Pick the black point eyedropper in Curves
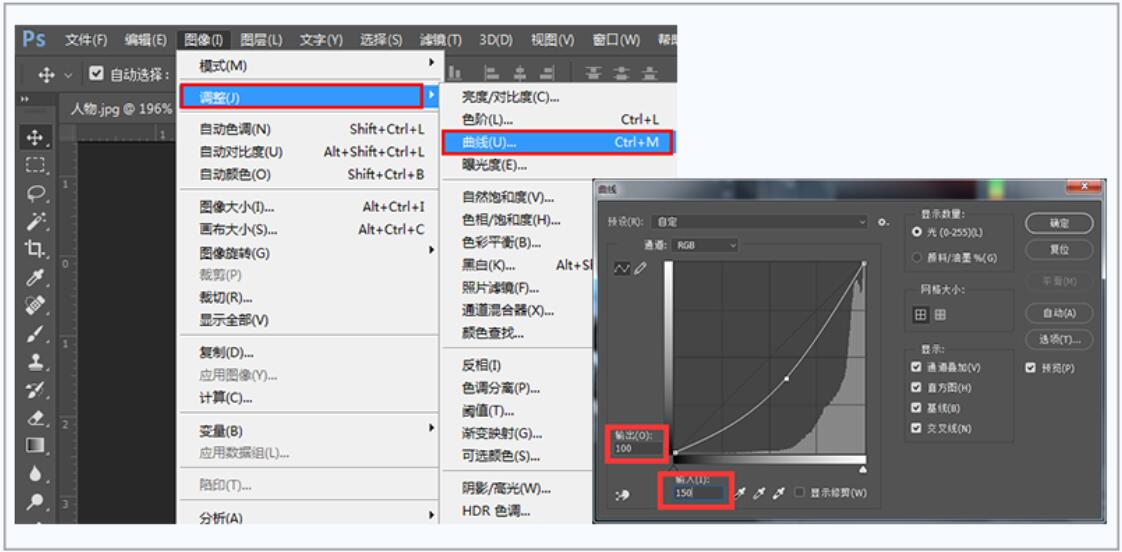 point(741,493)
